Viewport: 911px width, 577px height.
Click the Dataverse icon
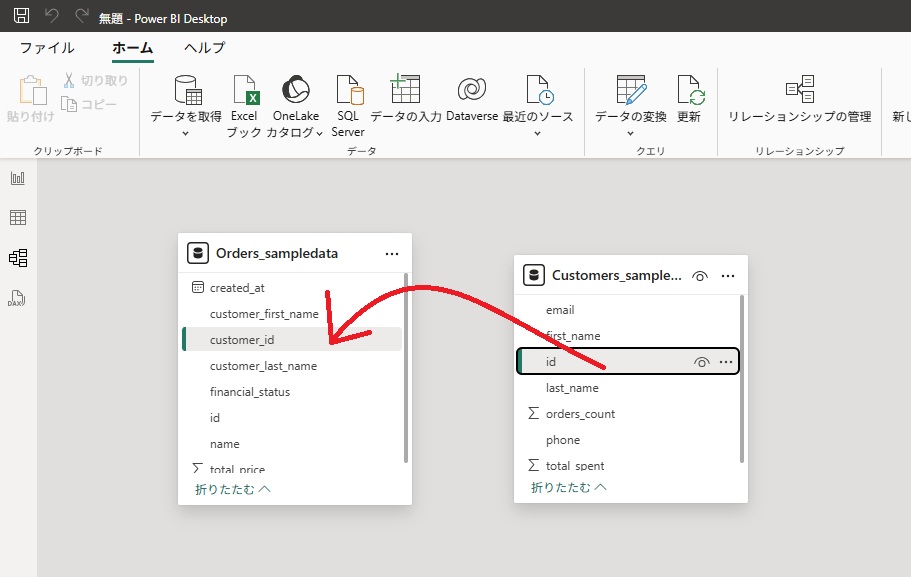coord(472,89)
